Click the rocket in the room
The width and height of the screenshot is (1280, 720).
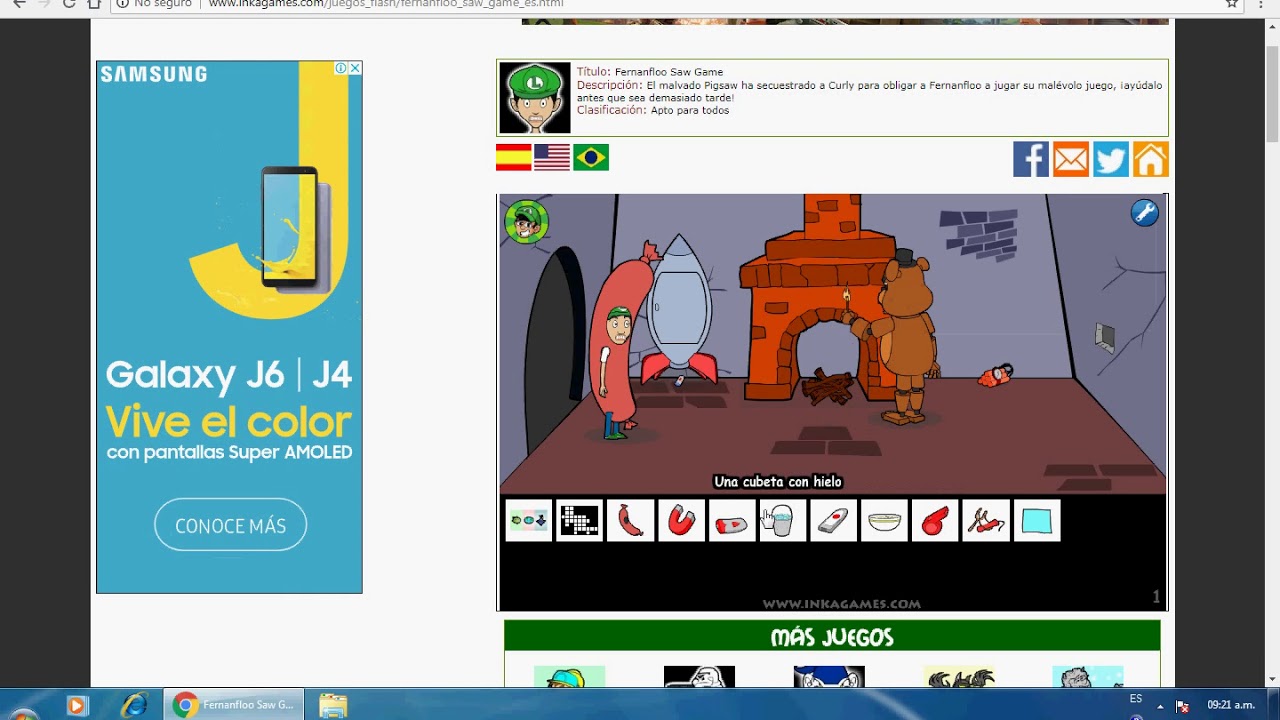pyautogui.click(x=680, y=310)
